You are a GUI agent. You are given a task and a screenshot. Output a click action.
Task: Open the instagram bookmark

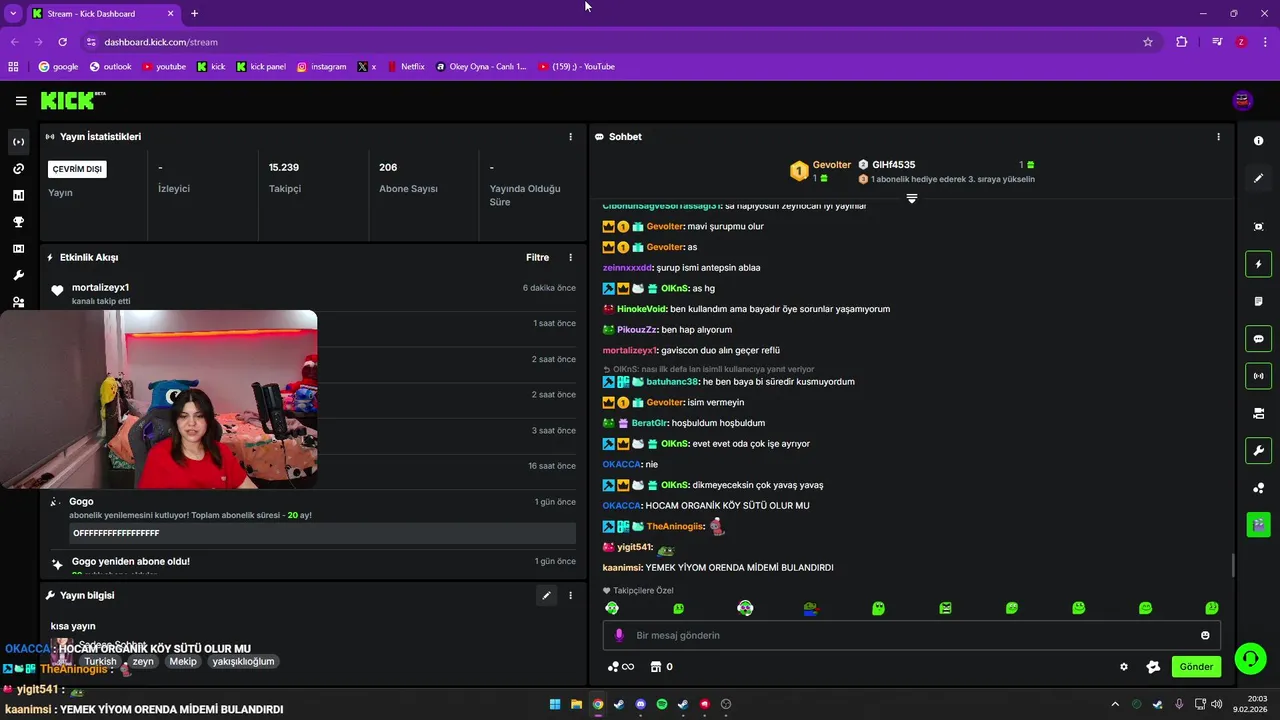point(321,67)
